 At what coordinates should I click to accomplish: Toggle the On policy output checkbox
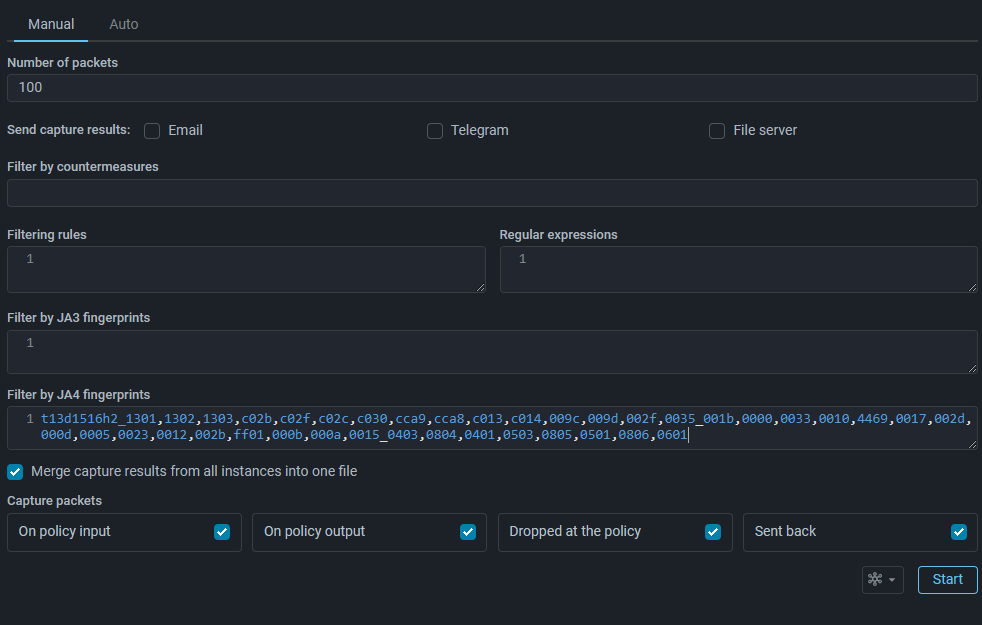pos(468,532)
